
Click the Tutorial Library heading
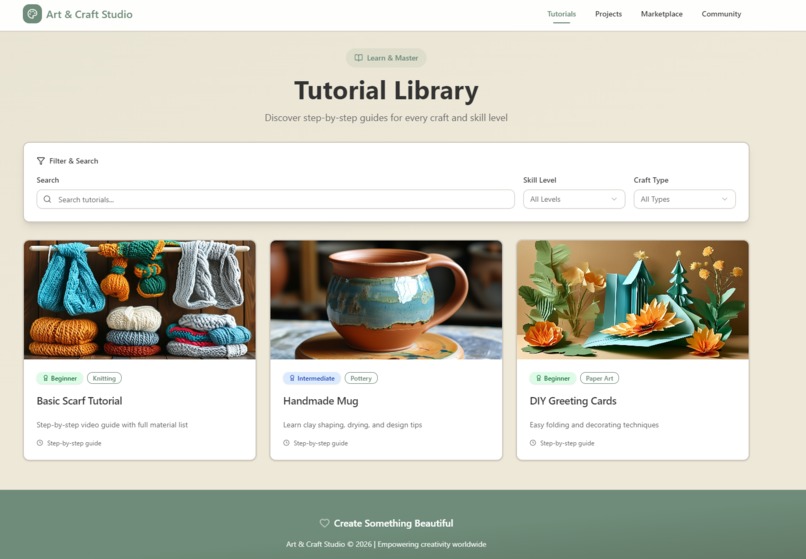point(386,91)
